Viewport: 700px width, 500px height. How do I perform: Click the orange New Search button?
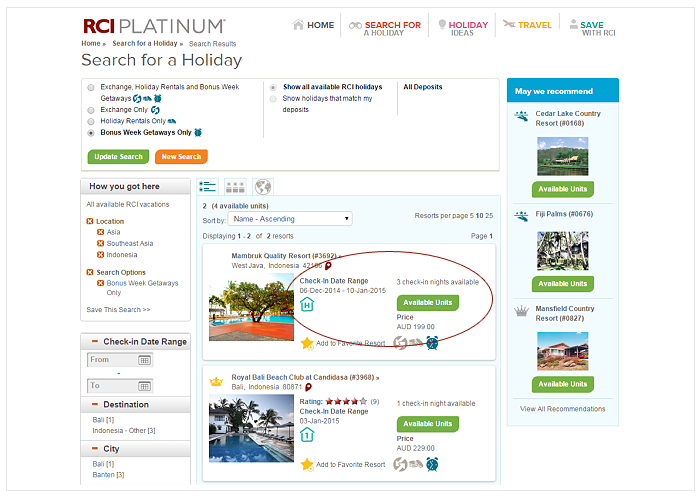tap(181, 157)
